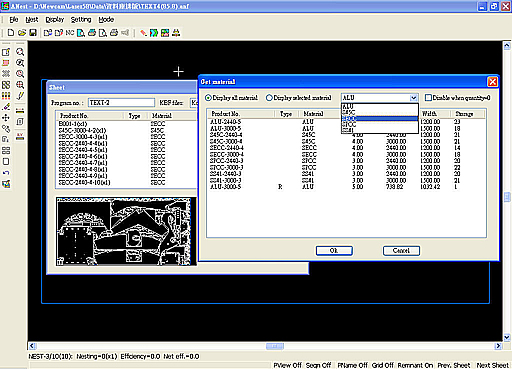The image size is (512, 369).
Task: Choose ALU from the open material list
Action: (380, 107)
